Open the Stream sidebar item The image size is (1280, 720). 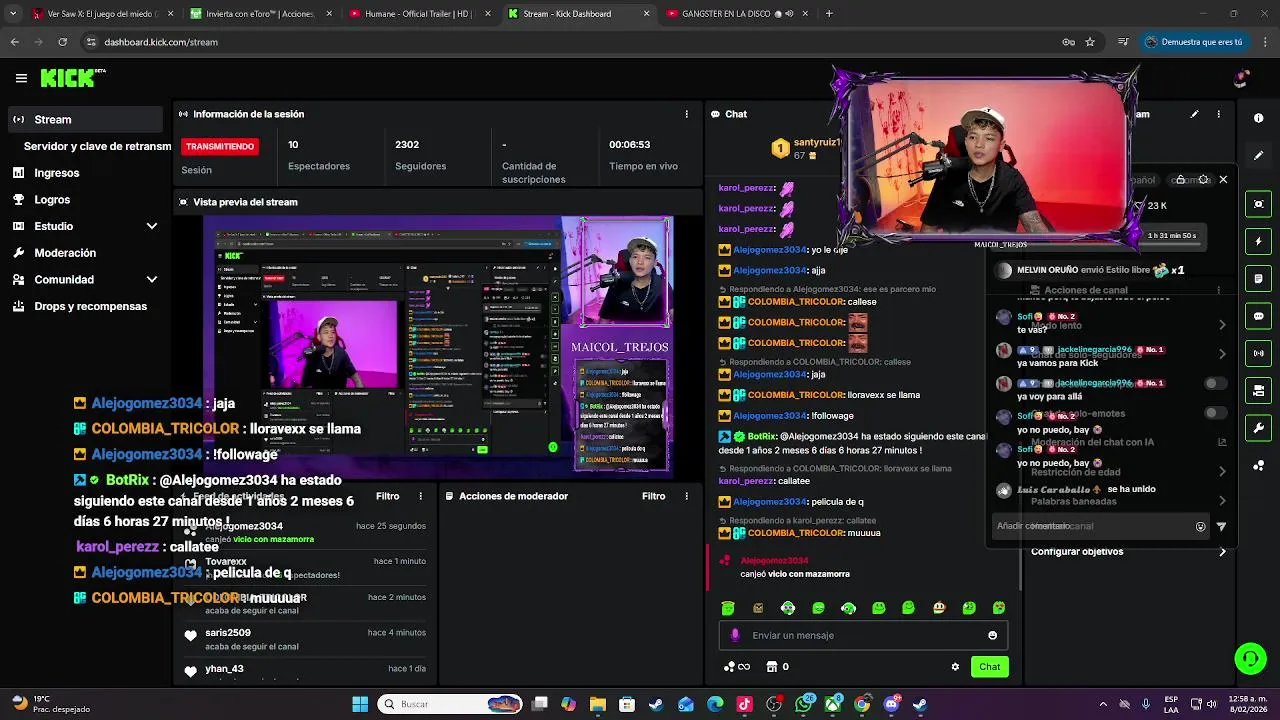coord(84,119)
